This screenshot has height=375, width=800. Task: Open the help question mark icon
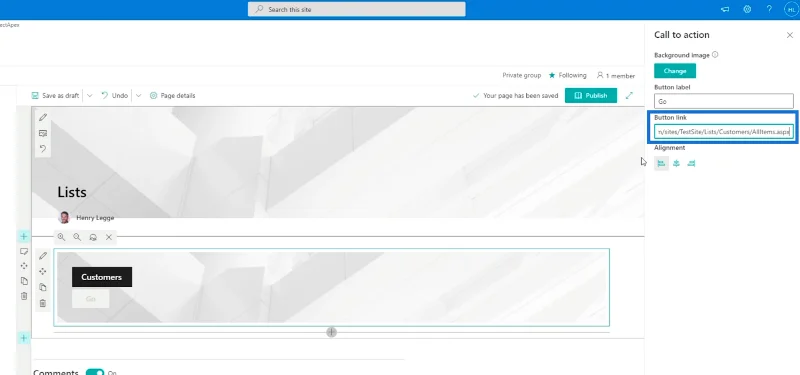pos(769,9)
